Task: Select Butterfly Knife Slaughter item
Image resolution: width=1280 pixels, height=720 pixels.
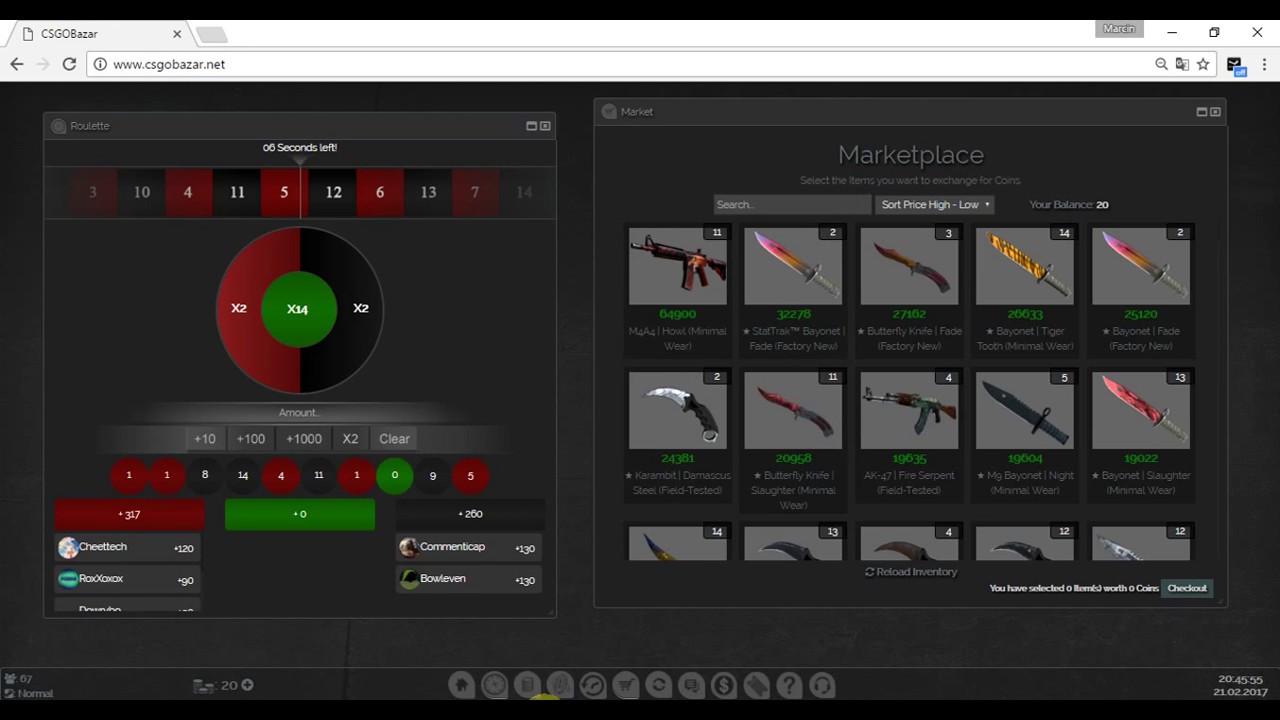Action: click(793, 441)
